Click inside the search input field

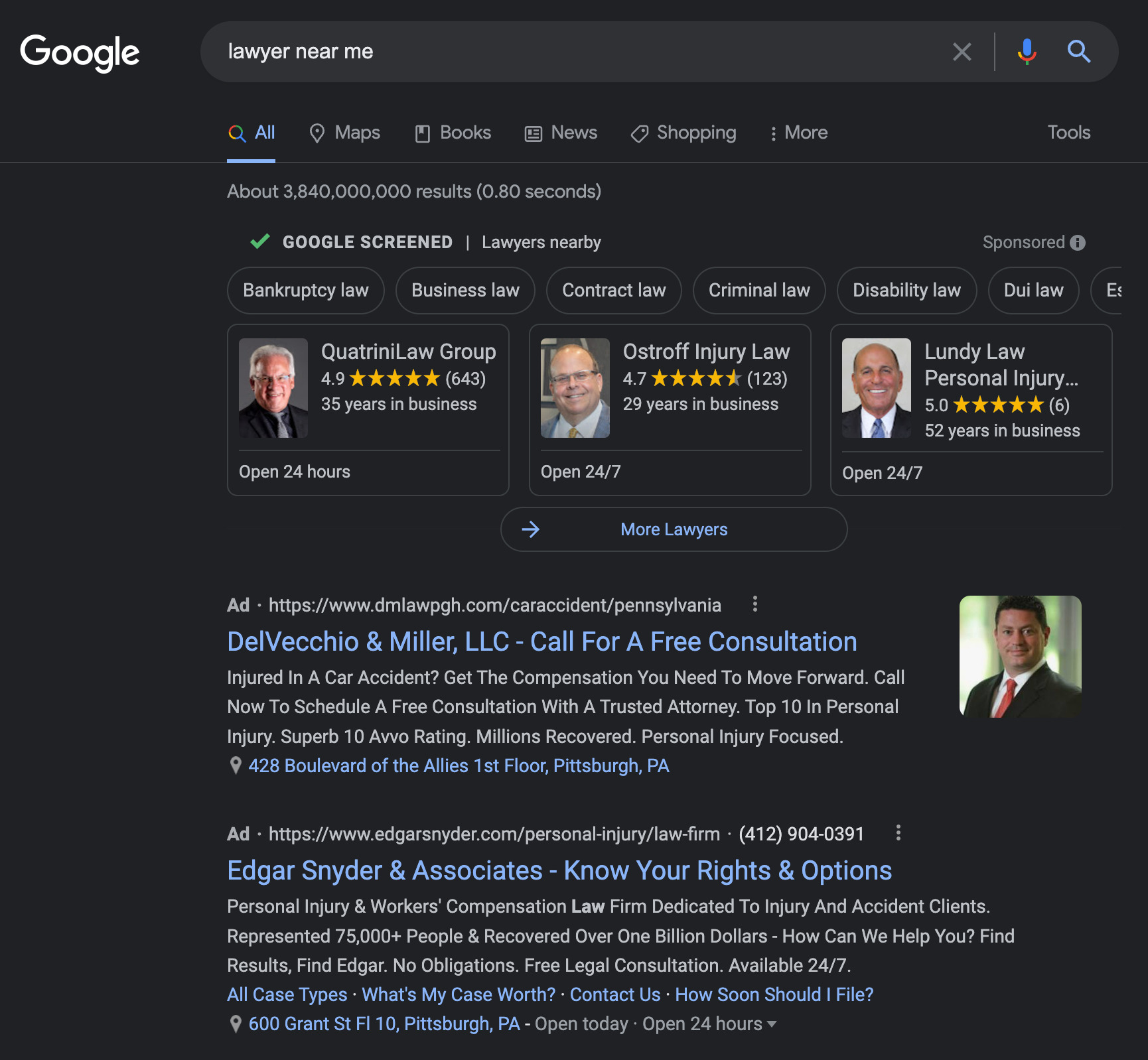click(x=531, y=51)
